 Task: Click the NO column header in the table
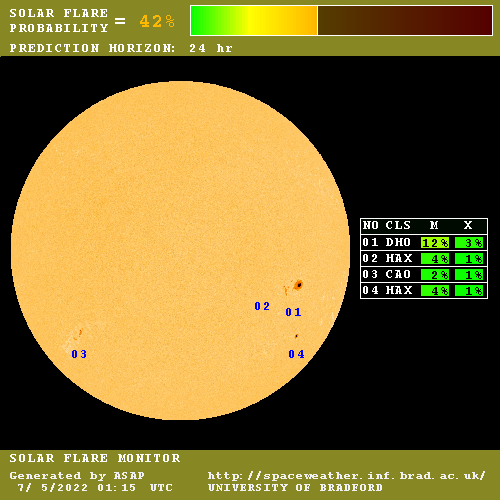click(370, 225)
